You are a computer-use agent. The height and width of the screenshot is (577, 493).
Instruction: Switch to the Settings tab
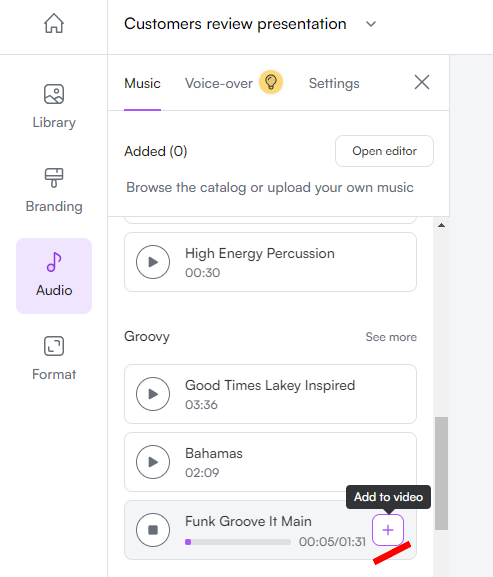334,84
